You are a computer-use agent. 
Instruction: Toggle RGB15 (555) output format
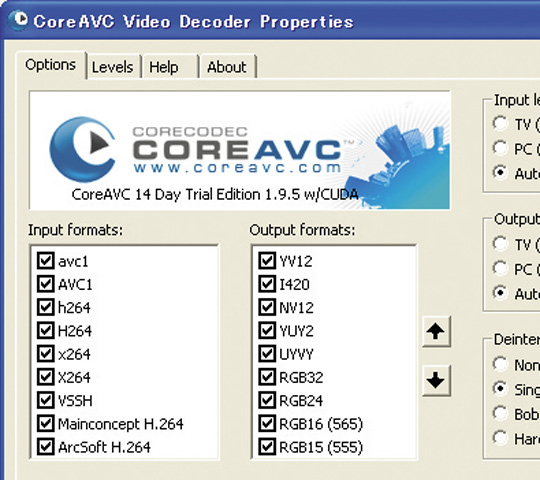coord(267,447)
